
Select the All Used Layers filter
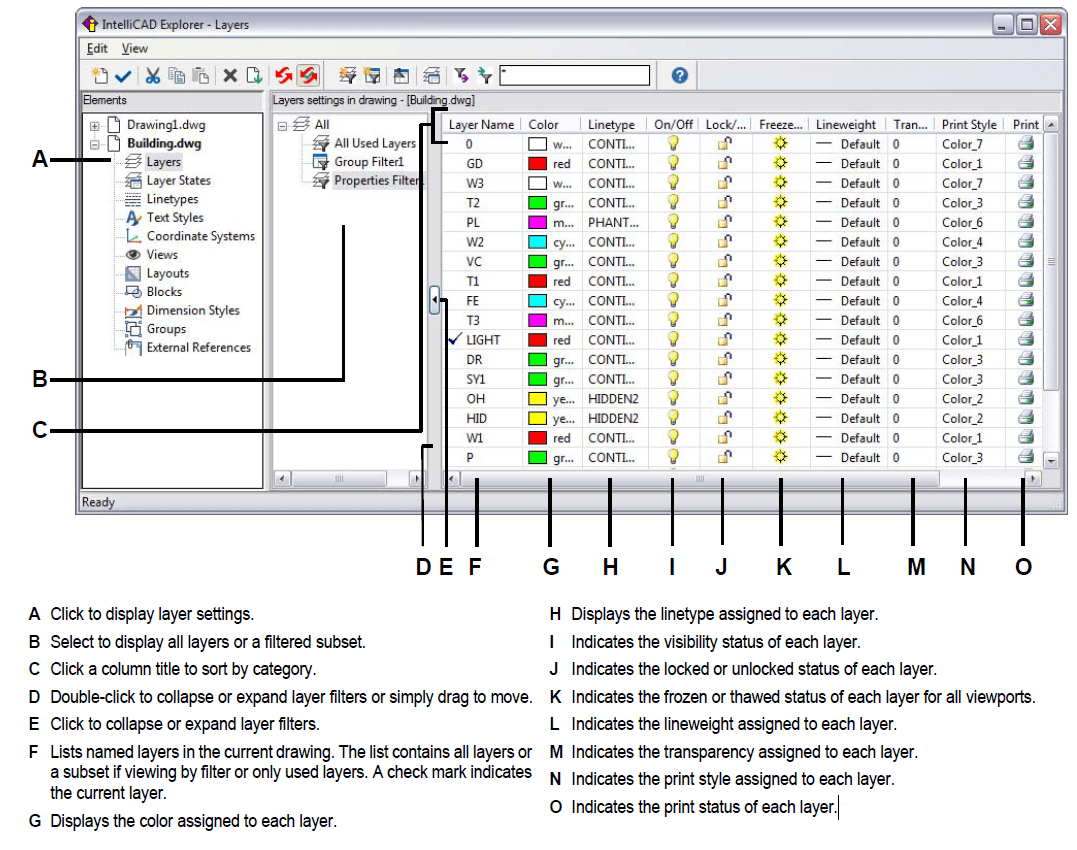click(375, 143)
